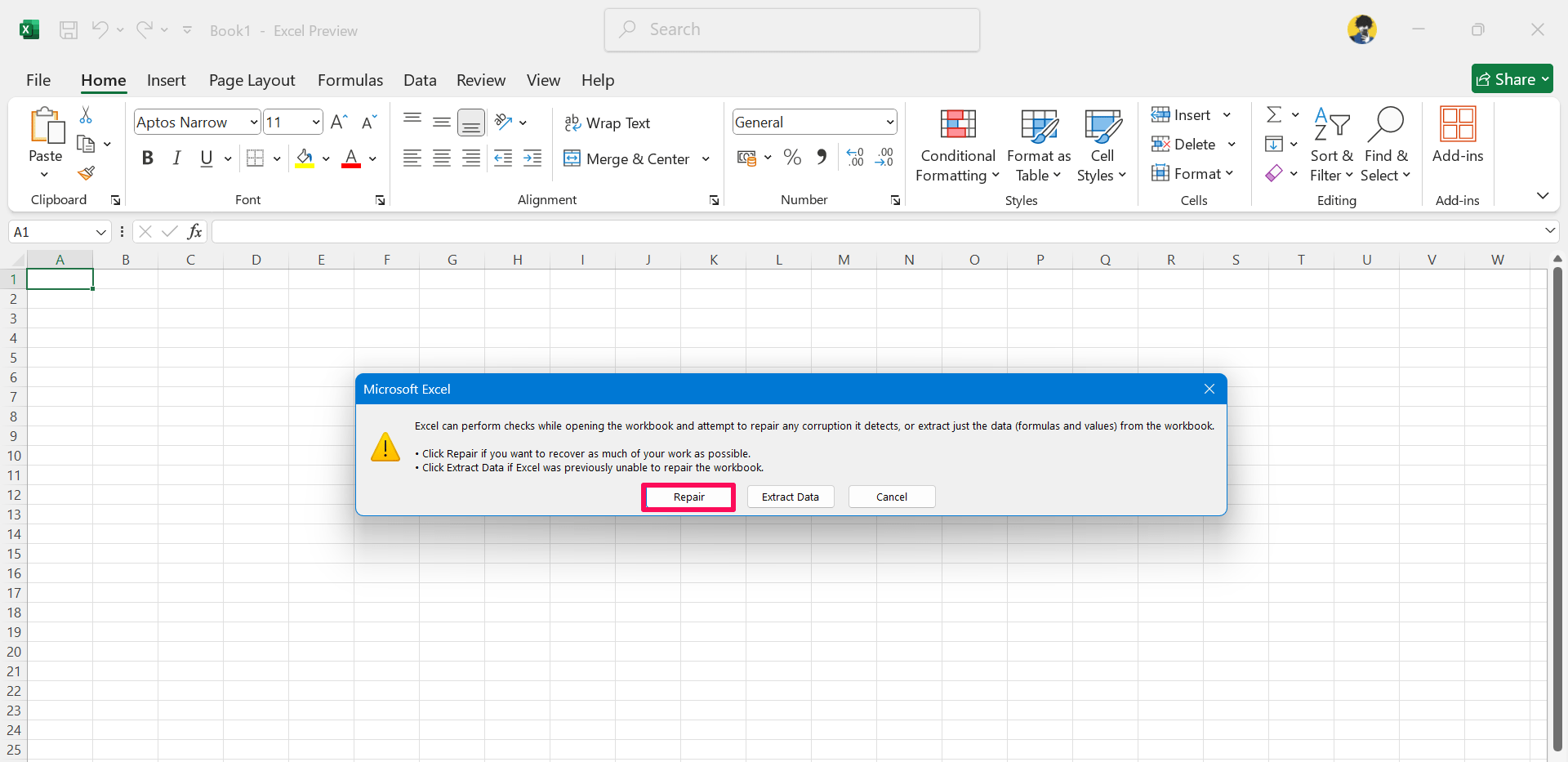This screenshot has width=1568, height=762.
Task: Undo the last action
Action: pyautogui.click(x=100, y=30)
